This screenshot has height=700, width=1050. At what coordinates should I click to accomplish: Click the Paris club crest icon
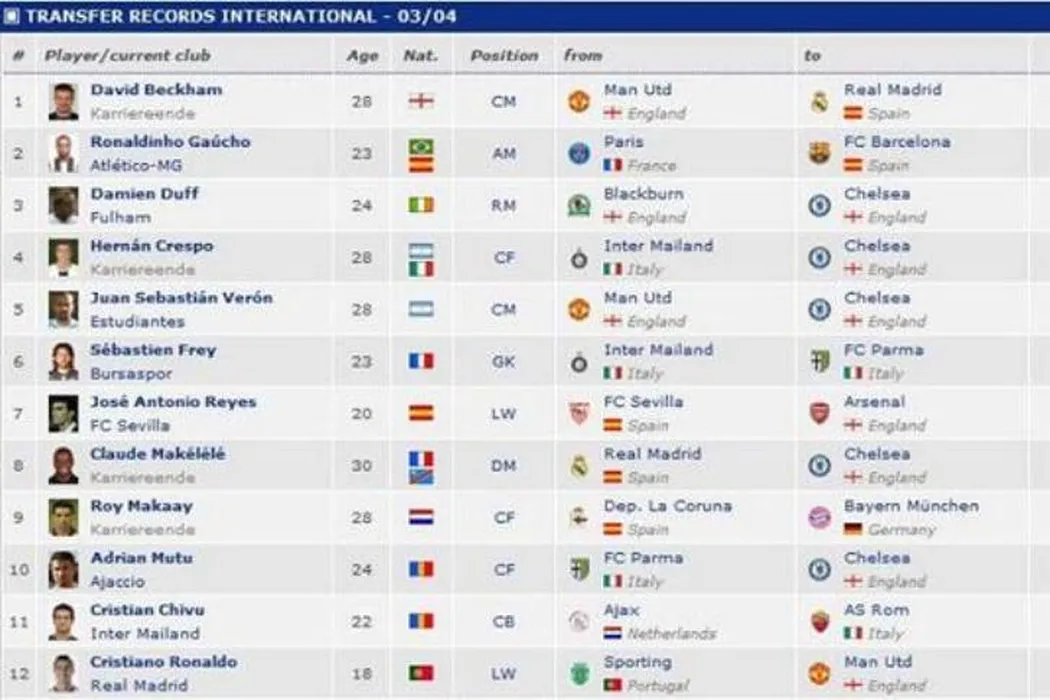[x=579, y=153]
